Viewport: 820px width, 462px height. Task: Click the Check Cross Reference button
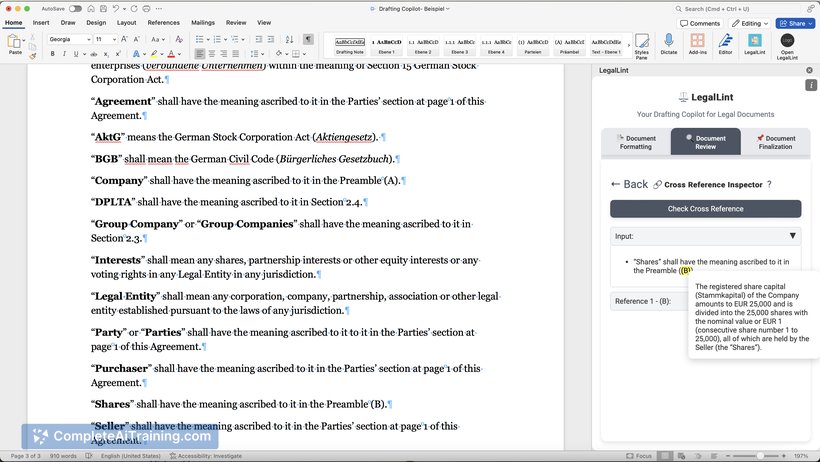point(705,209)
